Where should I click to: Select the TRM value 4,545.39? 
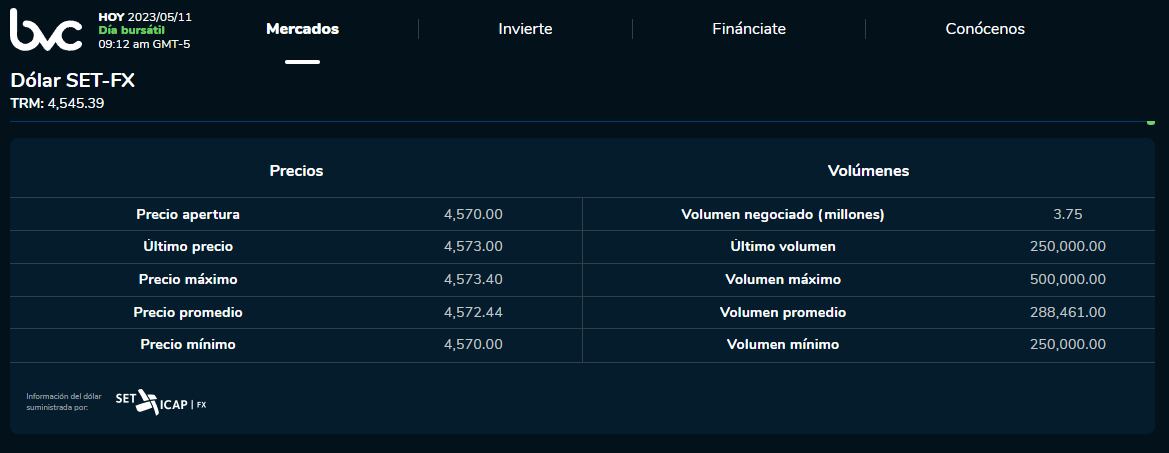click(76, 103)
